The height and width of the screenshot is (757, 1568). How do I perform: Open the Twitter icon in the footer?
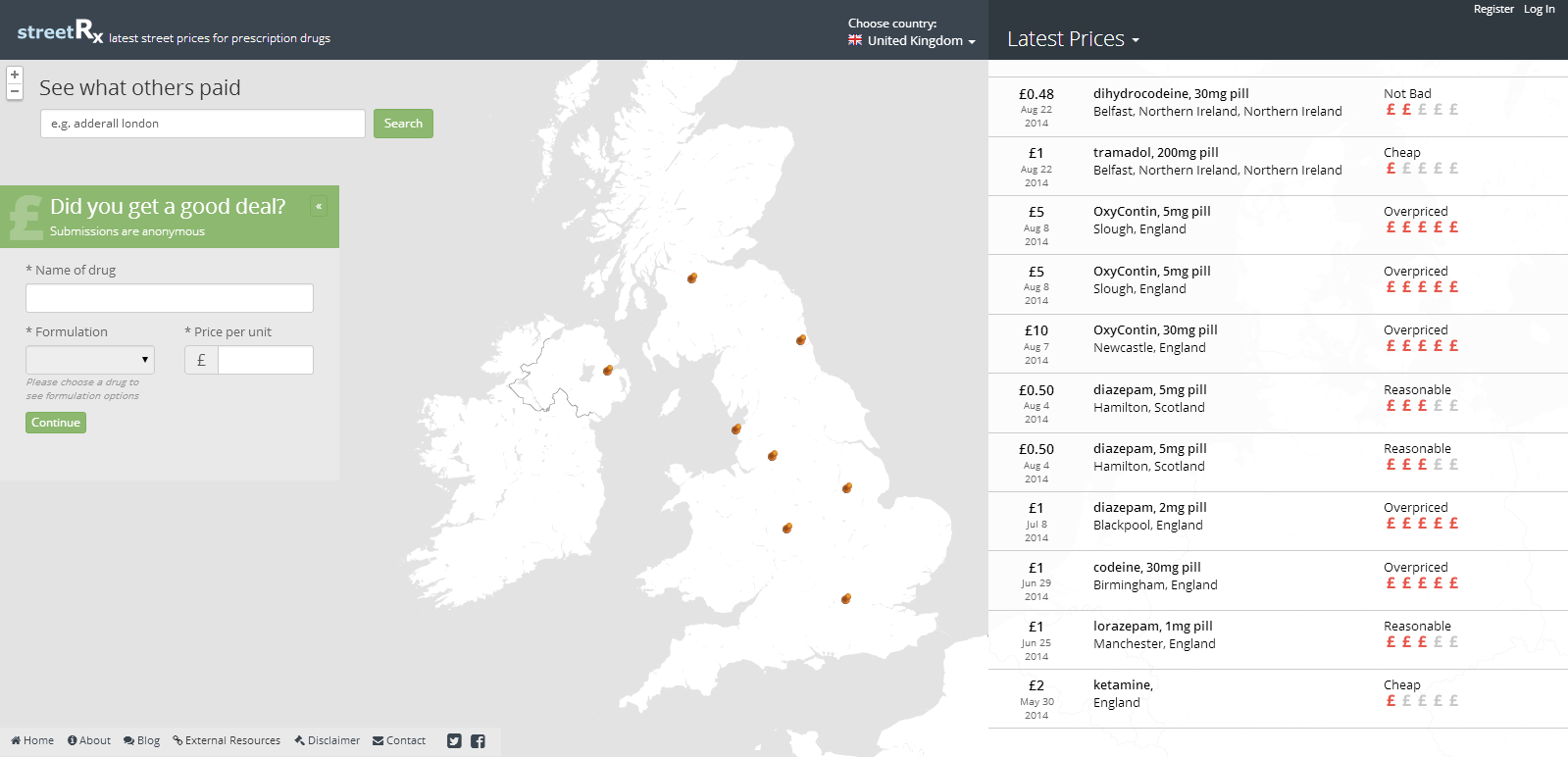tap(454, 741)
